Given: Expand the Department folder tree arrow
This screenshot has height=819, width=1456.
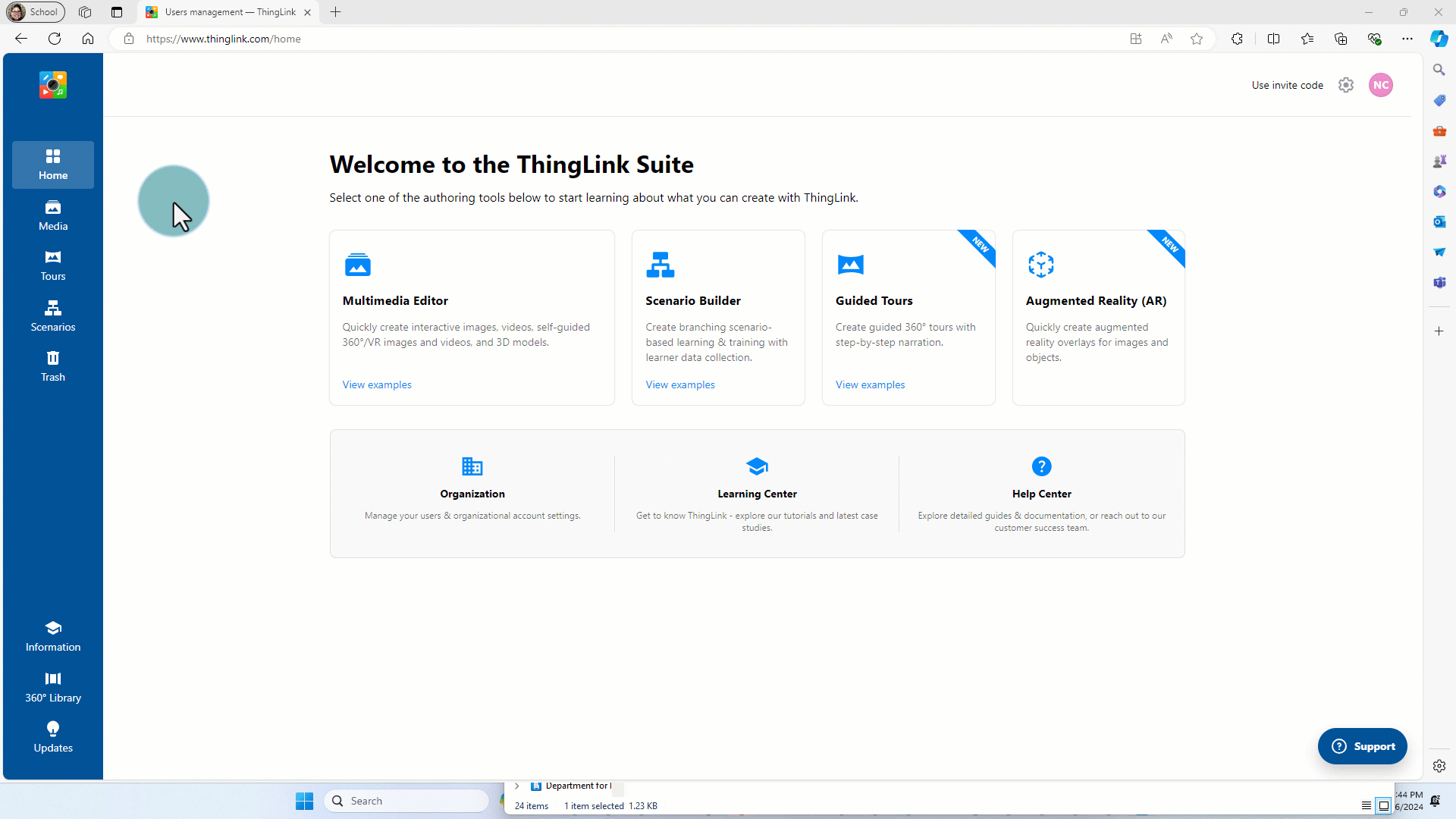Looking at the screenshot, I should pyautogui.click(x=516, y=786).
